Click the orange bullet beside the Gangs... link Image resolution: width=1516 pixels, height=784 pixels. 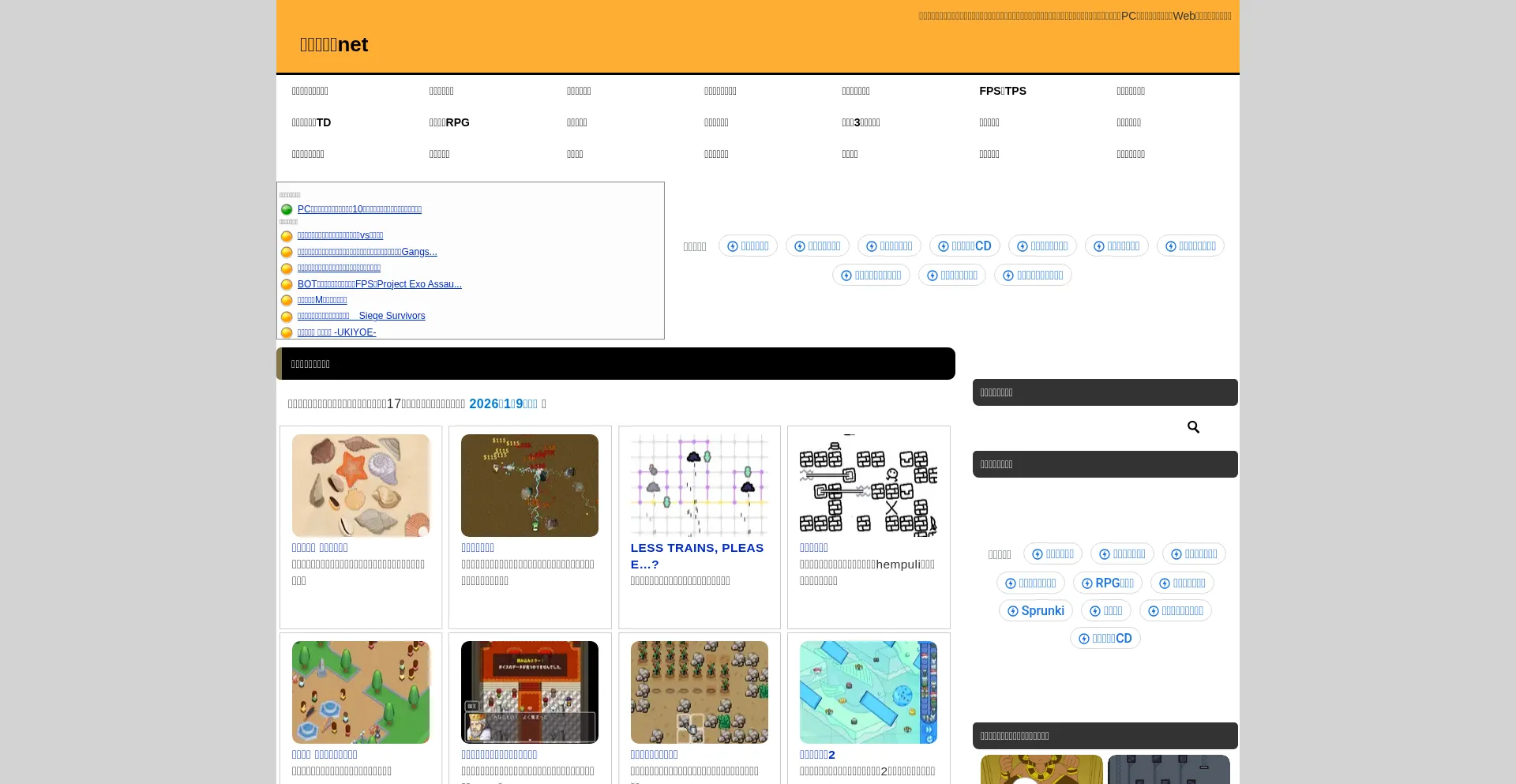pos(287,253)
